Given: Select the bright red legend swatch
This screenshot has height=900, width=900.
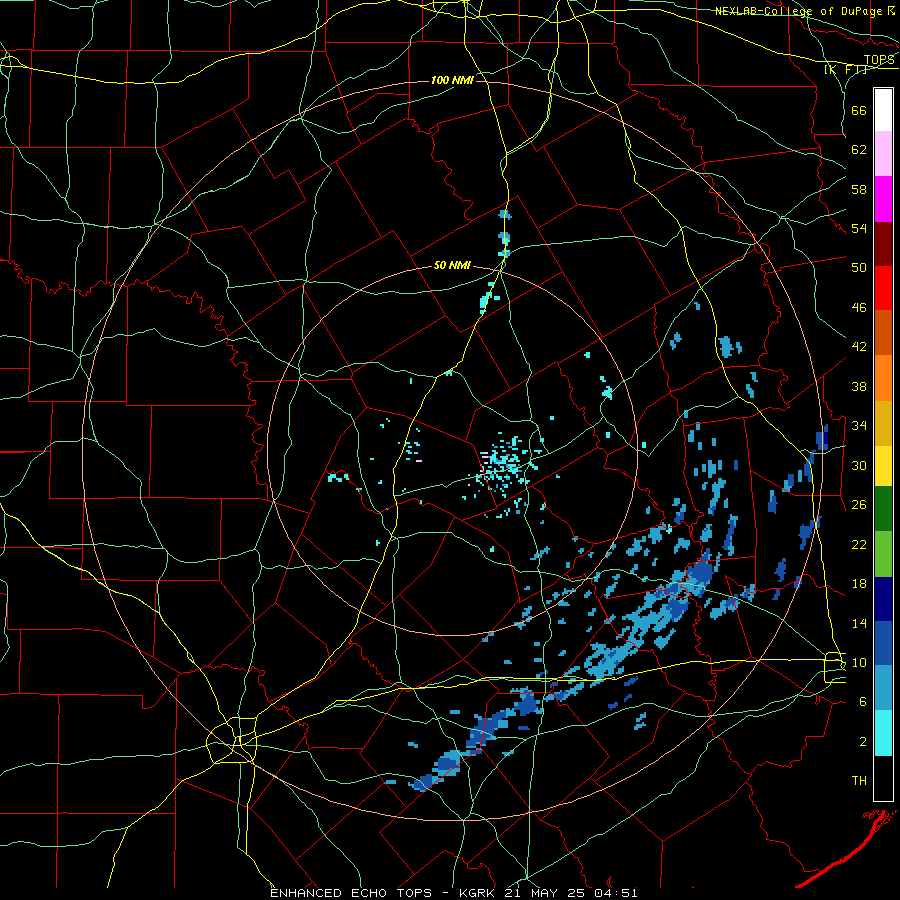Looking at the screenshot, I should (x=883, y=288).
